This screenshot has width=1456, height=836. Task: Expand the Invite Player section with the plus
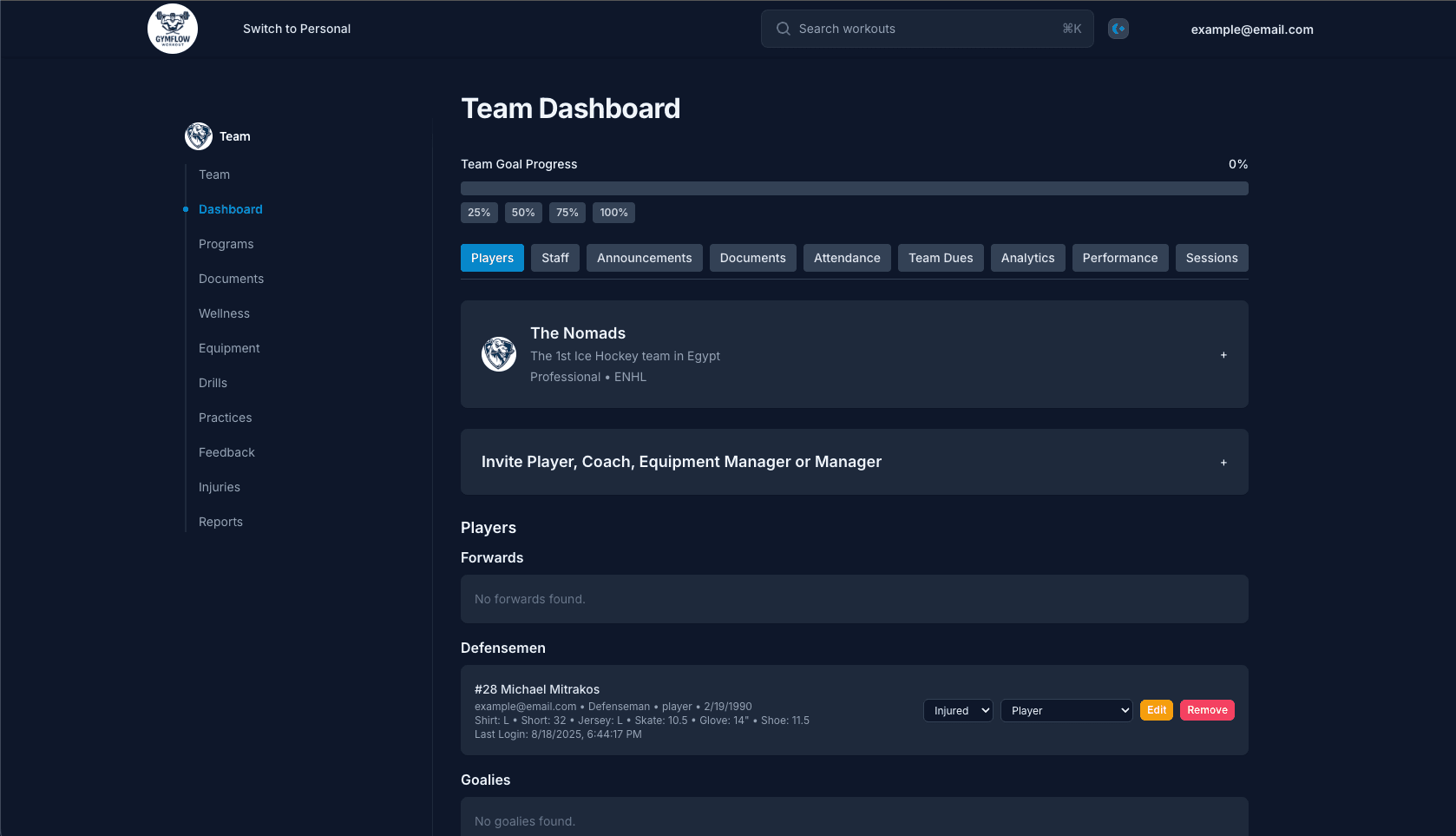coord(1223,463)
